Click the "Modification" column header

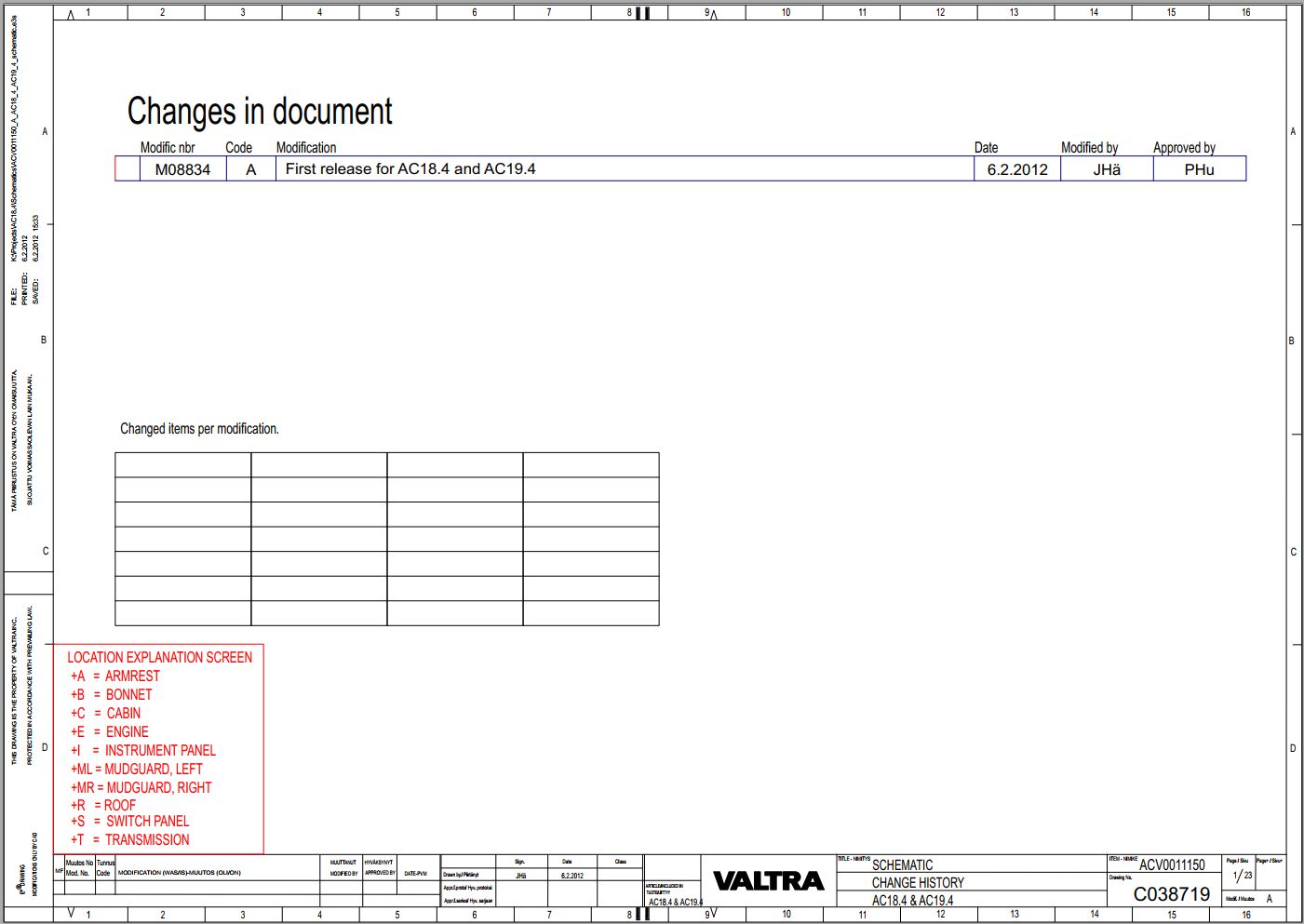point(306,147)
